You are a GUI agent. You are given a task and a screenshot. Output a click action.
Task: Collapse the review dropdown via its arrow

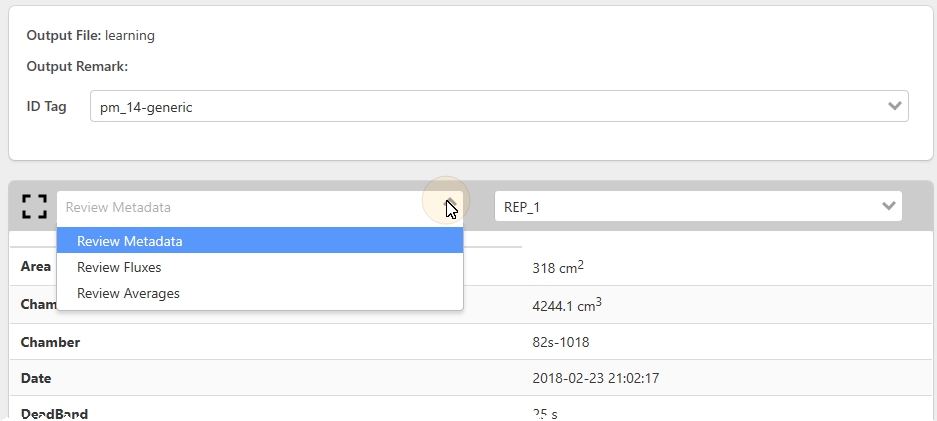451,207
